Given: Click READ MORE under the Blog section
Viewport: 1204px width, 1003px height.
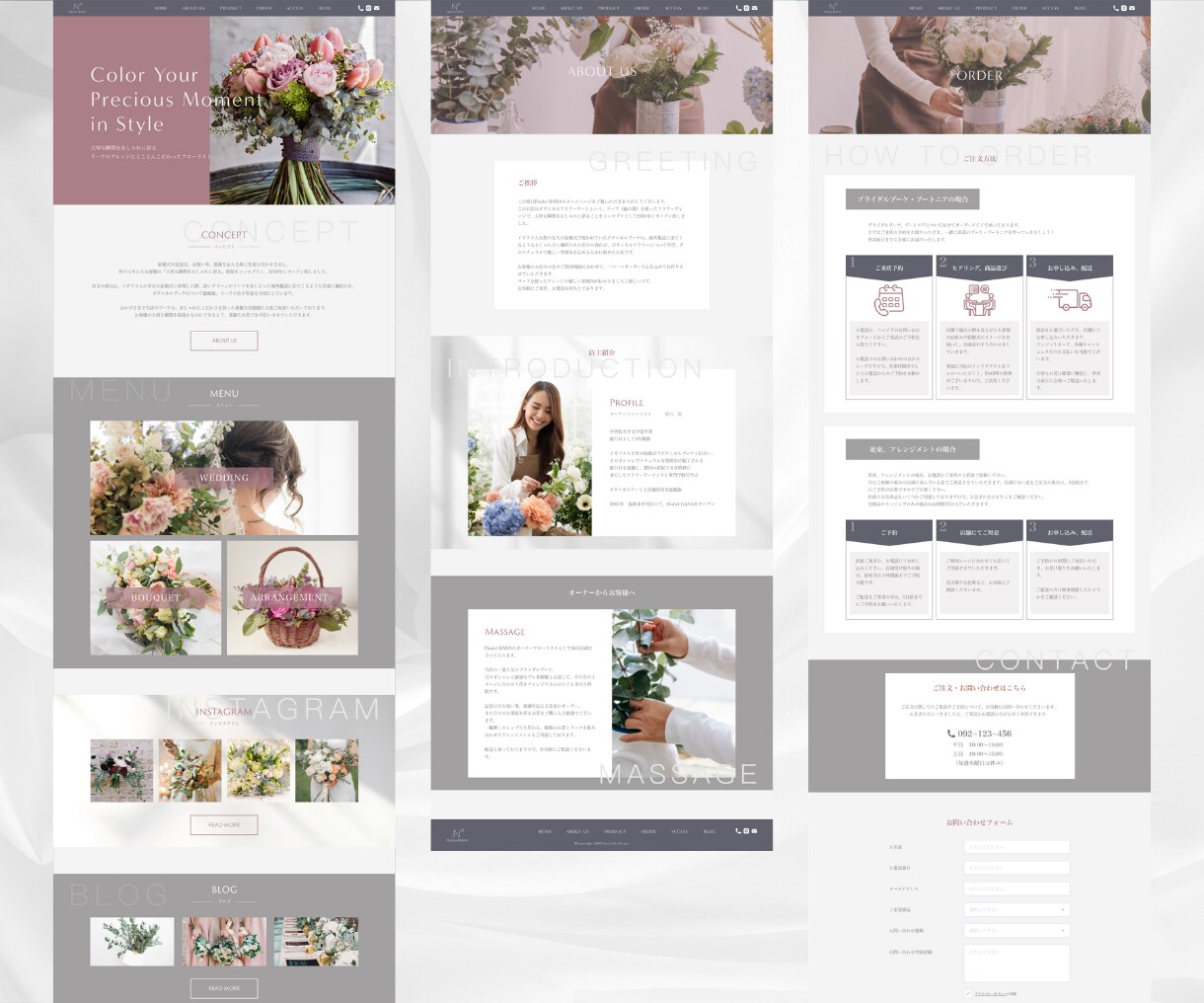Looking at the screenshot, I should (x=224, y=988).
